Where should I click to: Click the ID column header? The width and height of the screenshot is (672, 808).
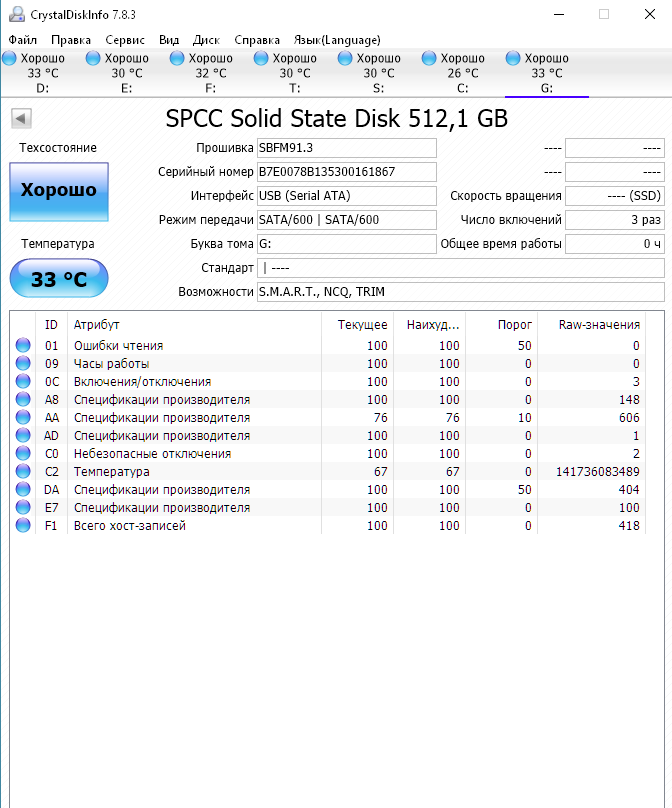pyautogui.click(x=51, y=325)
